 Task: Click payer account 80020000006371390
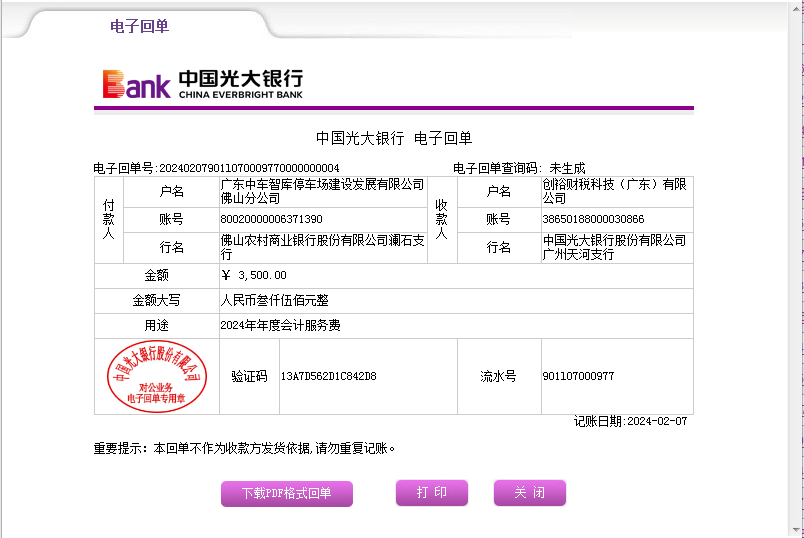[271, 219]
